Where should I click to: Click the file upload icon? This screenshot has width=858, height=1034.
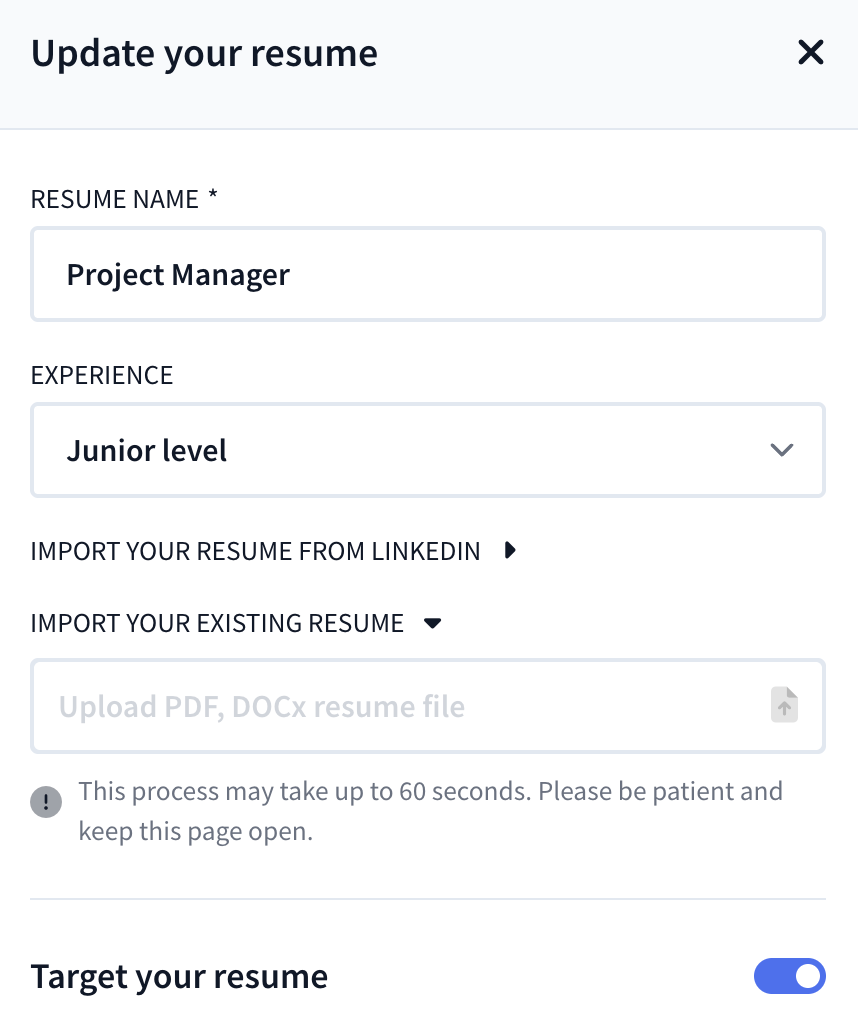(784, 705)
